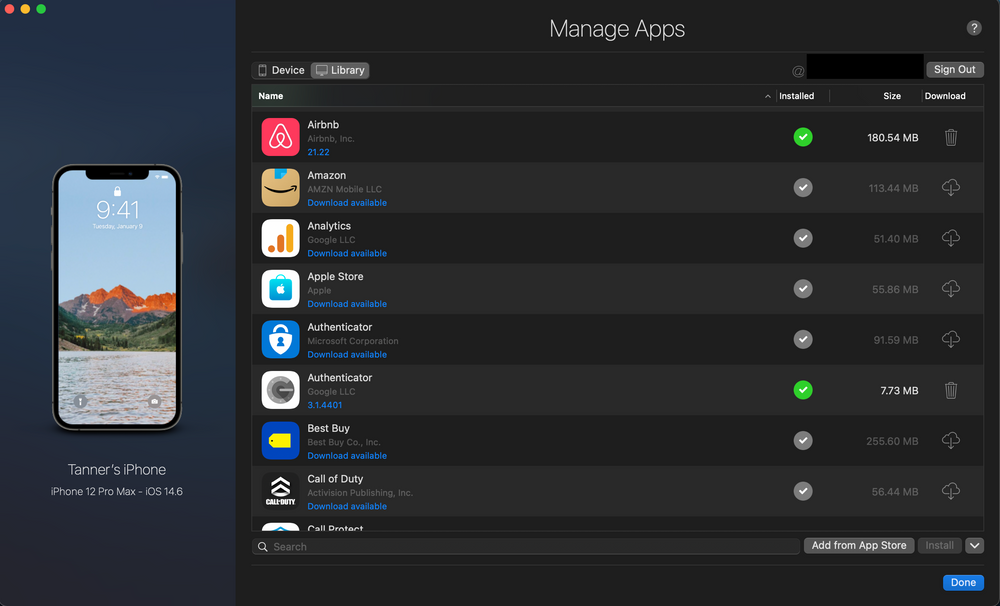Click the gray installed checkmark for Apple Store

[x=803, y=289]
